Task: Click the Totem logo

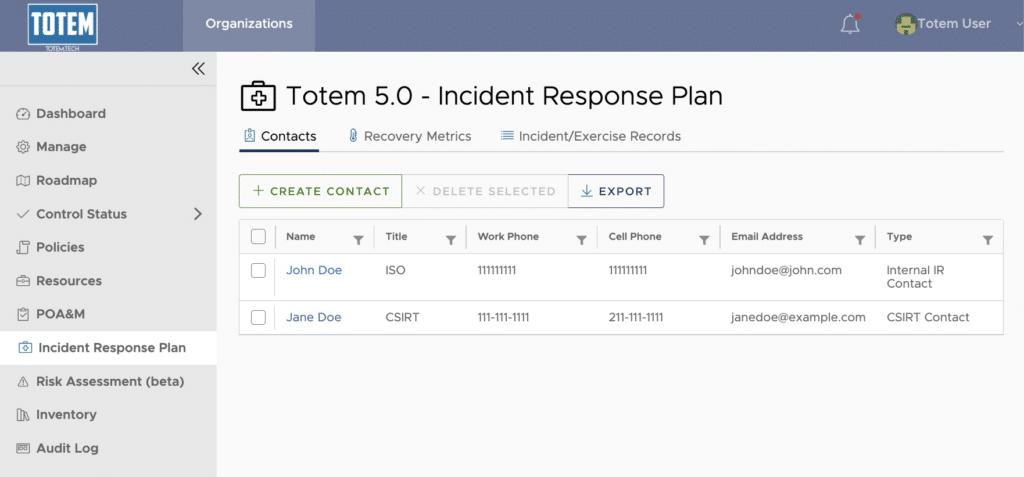Action: pyautogui.click(x=63, y=26)
